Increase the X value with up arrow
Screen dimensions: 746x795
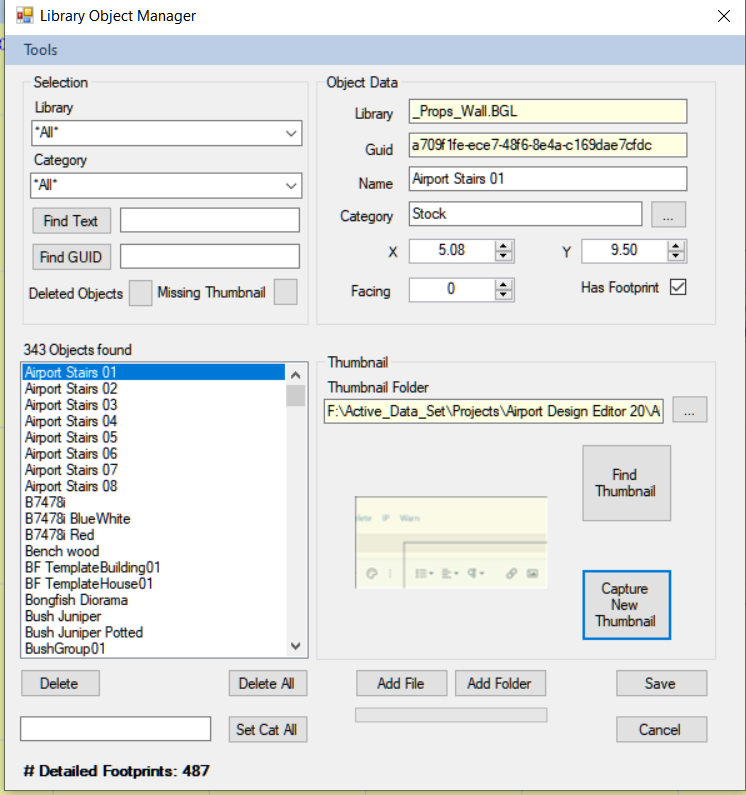[504, 246]
